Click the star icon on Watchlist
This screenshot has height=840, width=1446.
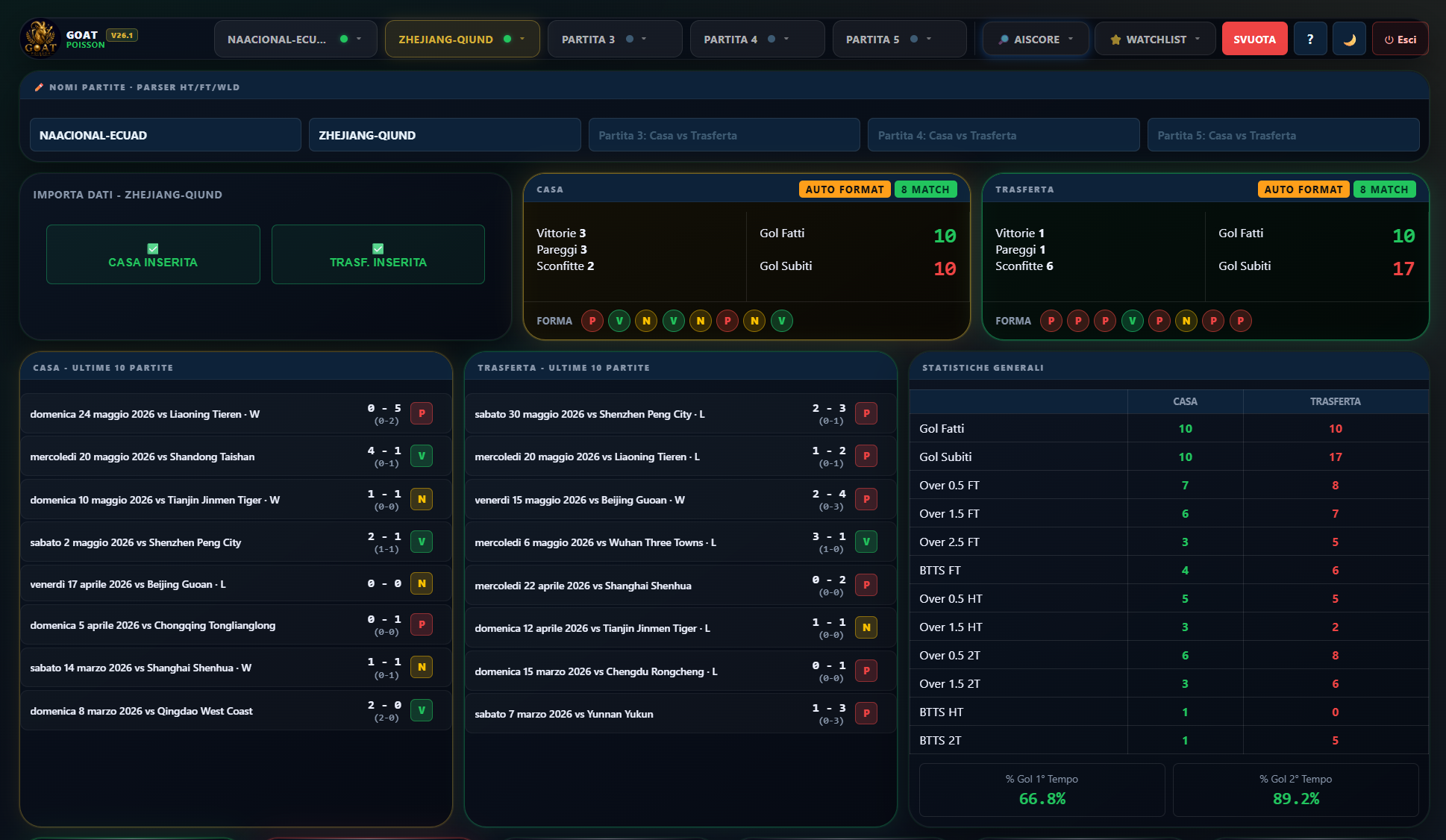pos(1115,40)
